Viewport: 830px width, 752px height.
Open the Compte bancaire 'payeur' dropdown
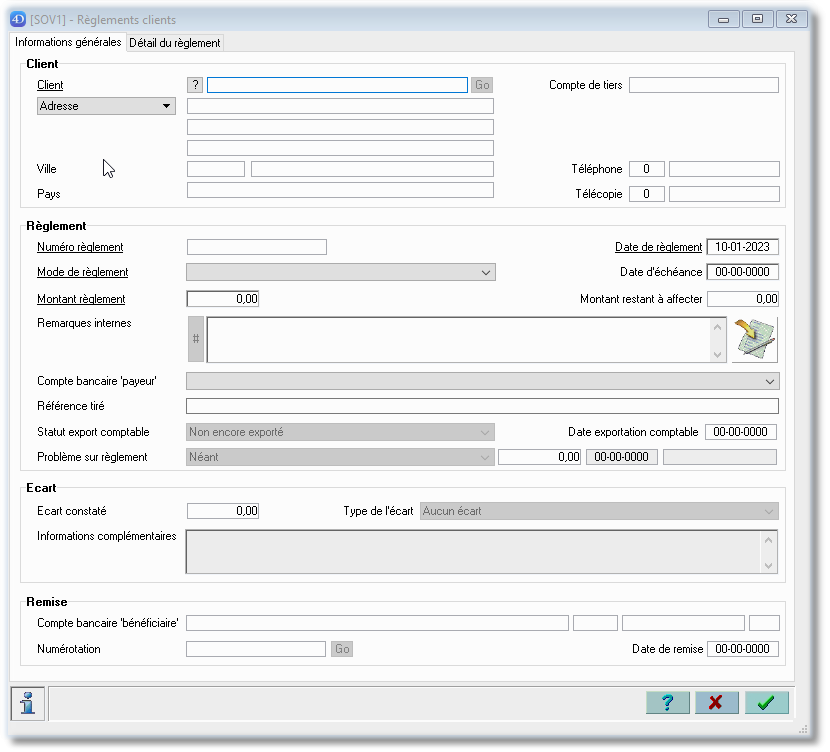point(483,381)
